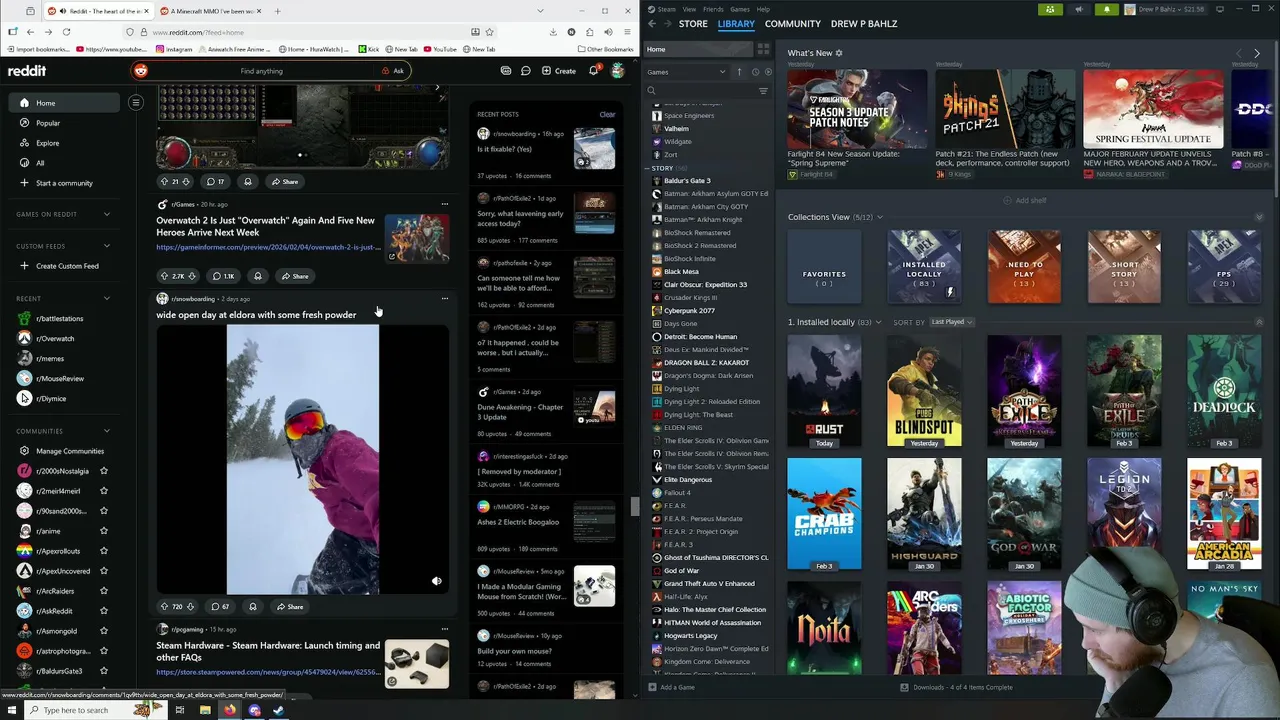The width and height of the screenshot is (1280, 720).
Task: Open Last Played sort dropdown
Action: pos(952,322)
